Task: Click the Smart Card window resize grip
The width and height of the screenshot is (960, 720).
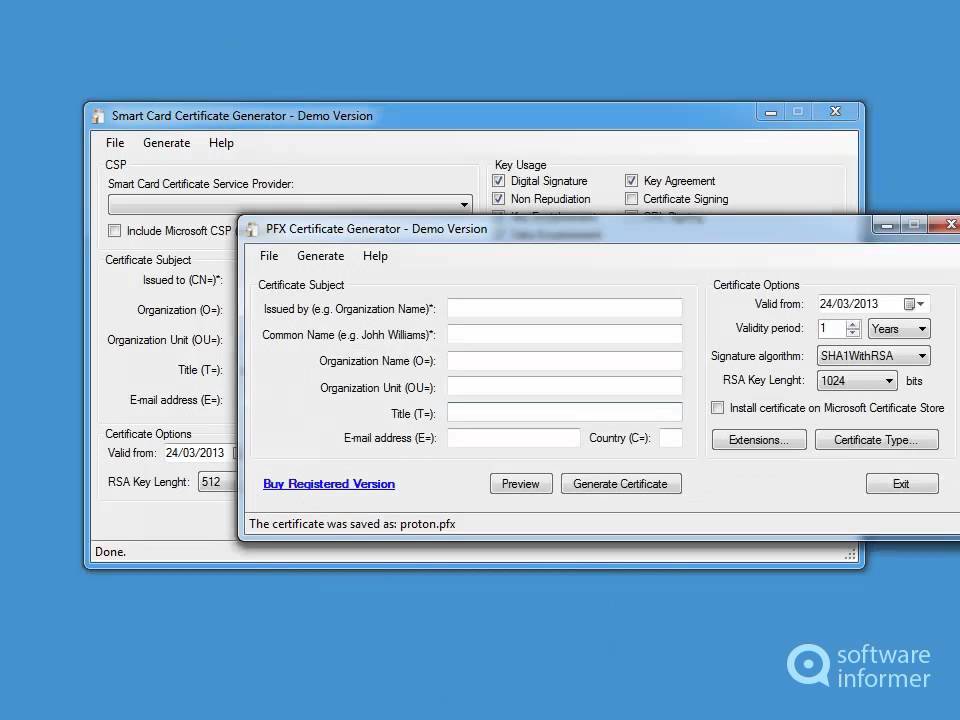Action: pyautogui.click(x=850, y=555)
